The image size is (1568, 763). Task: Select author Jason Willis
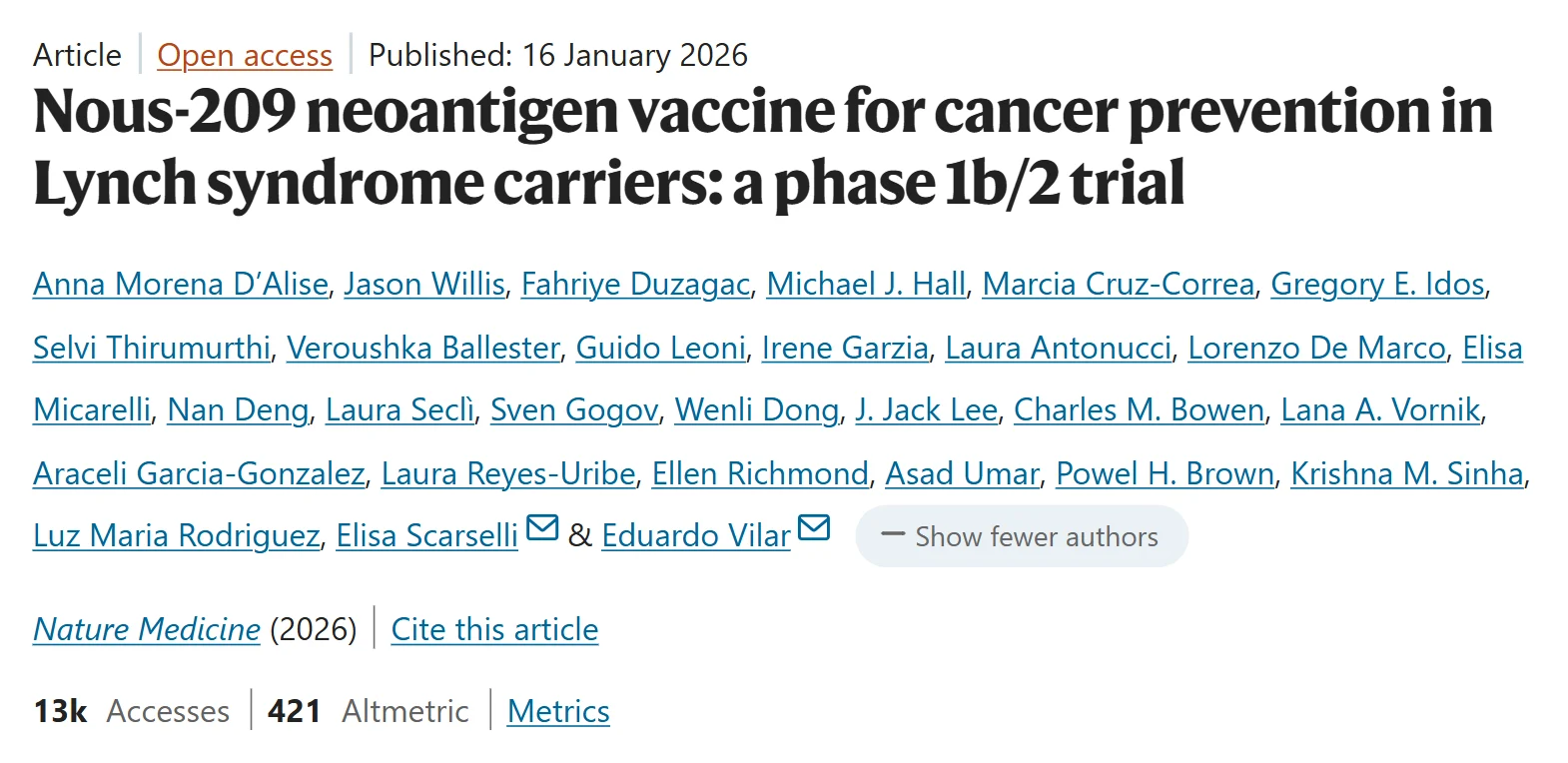point(424,284)
